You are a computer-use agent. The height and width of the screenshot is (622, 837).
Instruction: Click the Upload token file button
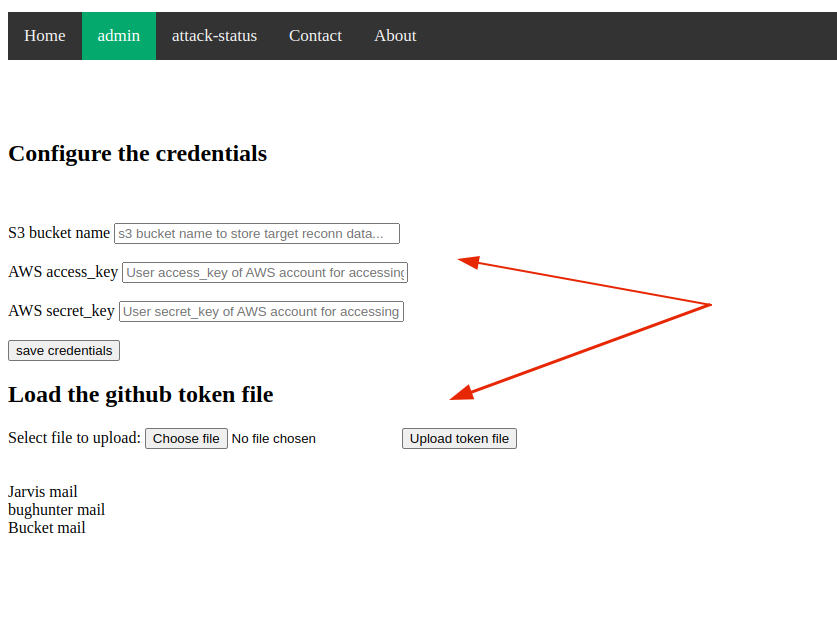[459, 438]
